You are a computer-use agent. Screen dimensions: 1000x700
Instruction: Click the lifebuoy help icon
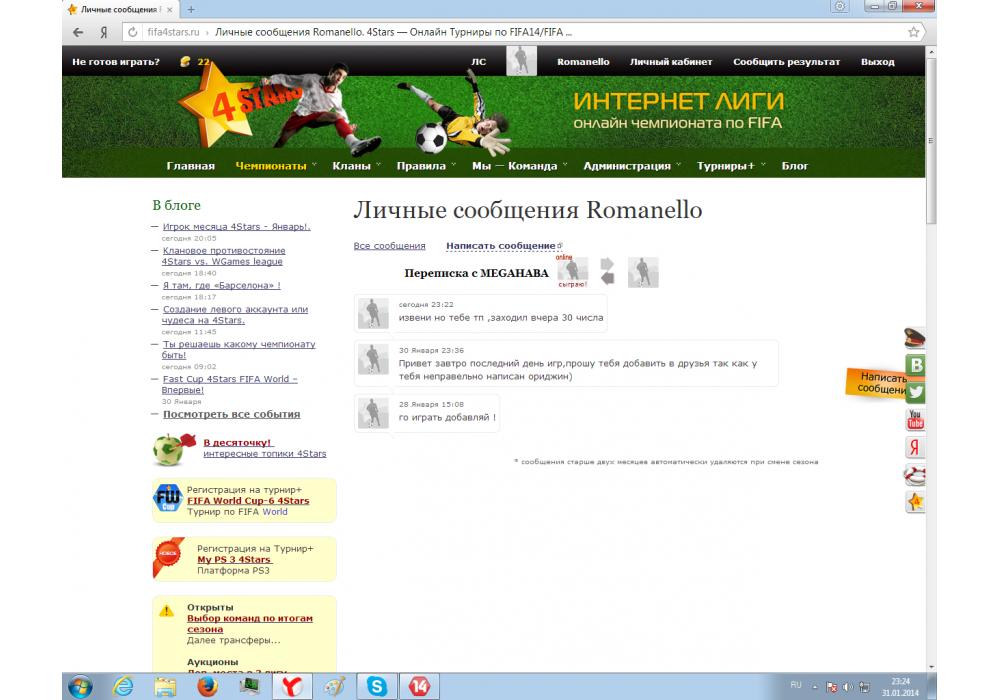[915, 474]
